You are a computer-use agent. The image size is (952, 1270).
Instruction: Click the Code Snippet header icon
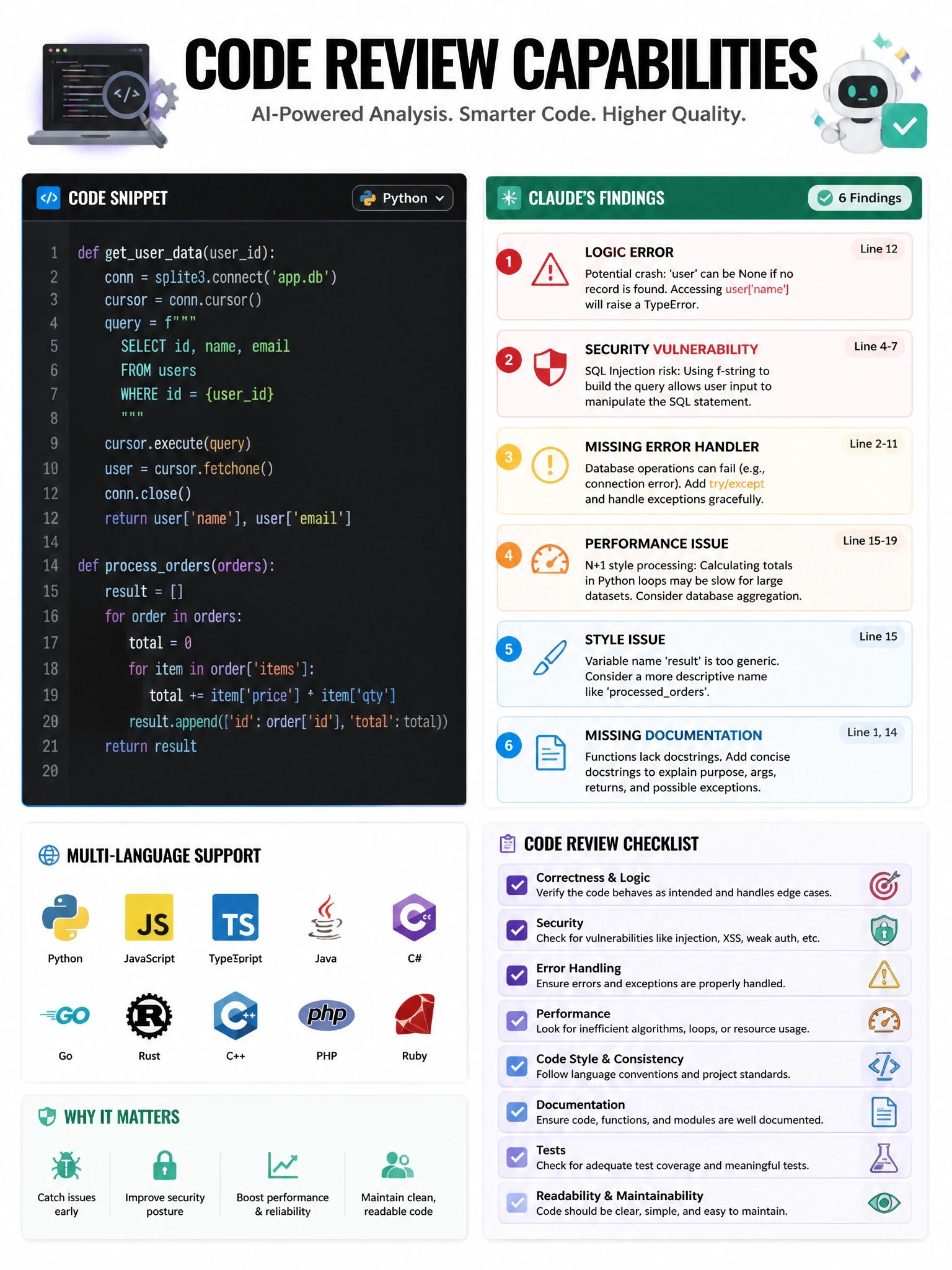pos(48,198)
